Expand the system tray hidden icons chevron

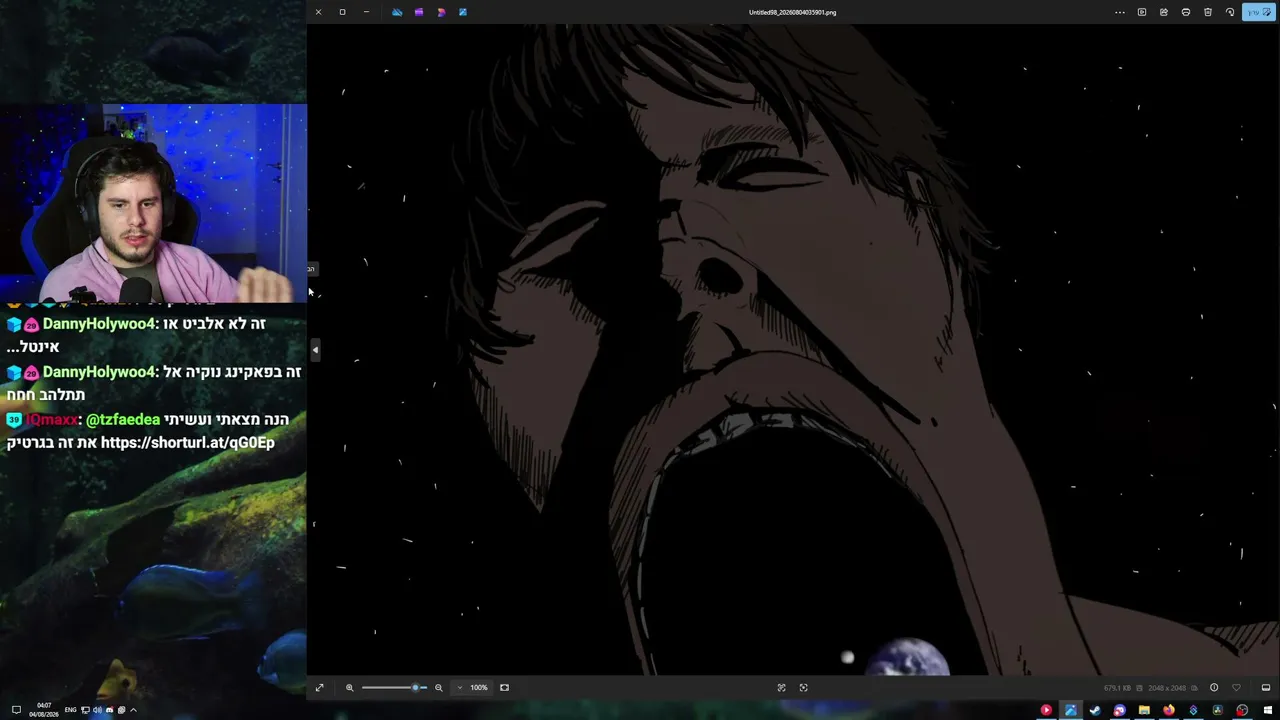coord(133,710)
